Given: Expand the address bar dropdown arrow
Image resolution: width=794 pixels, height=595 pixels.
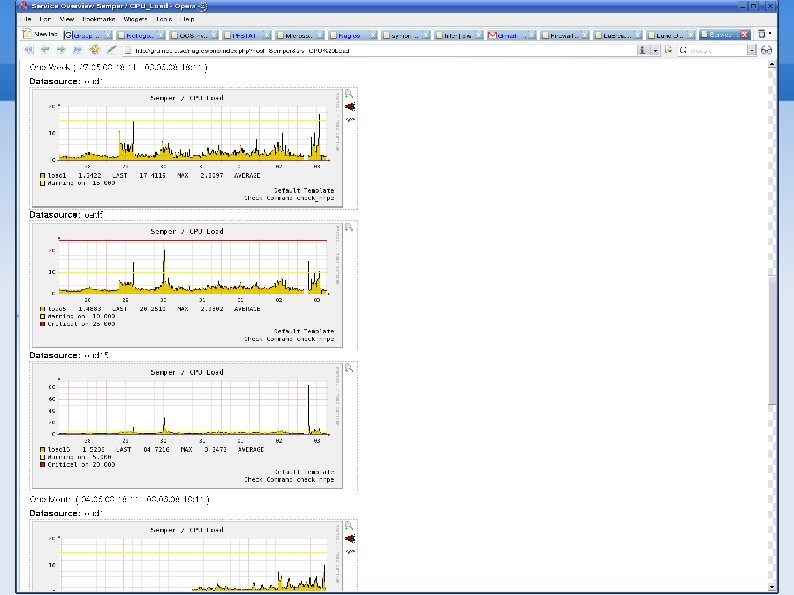Looking at the screenshot, I should pos(655,50).
